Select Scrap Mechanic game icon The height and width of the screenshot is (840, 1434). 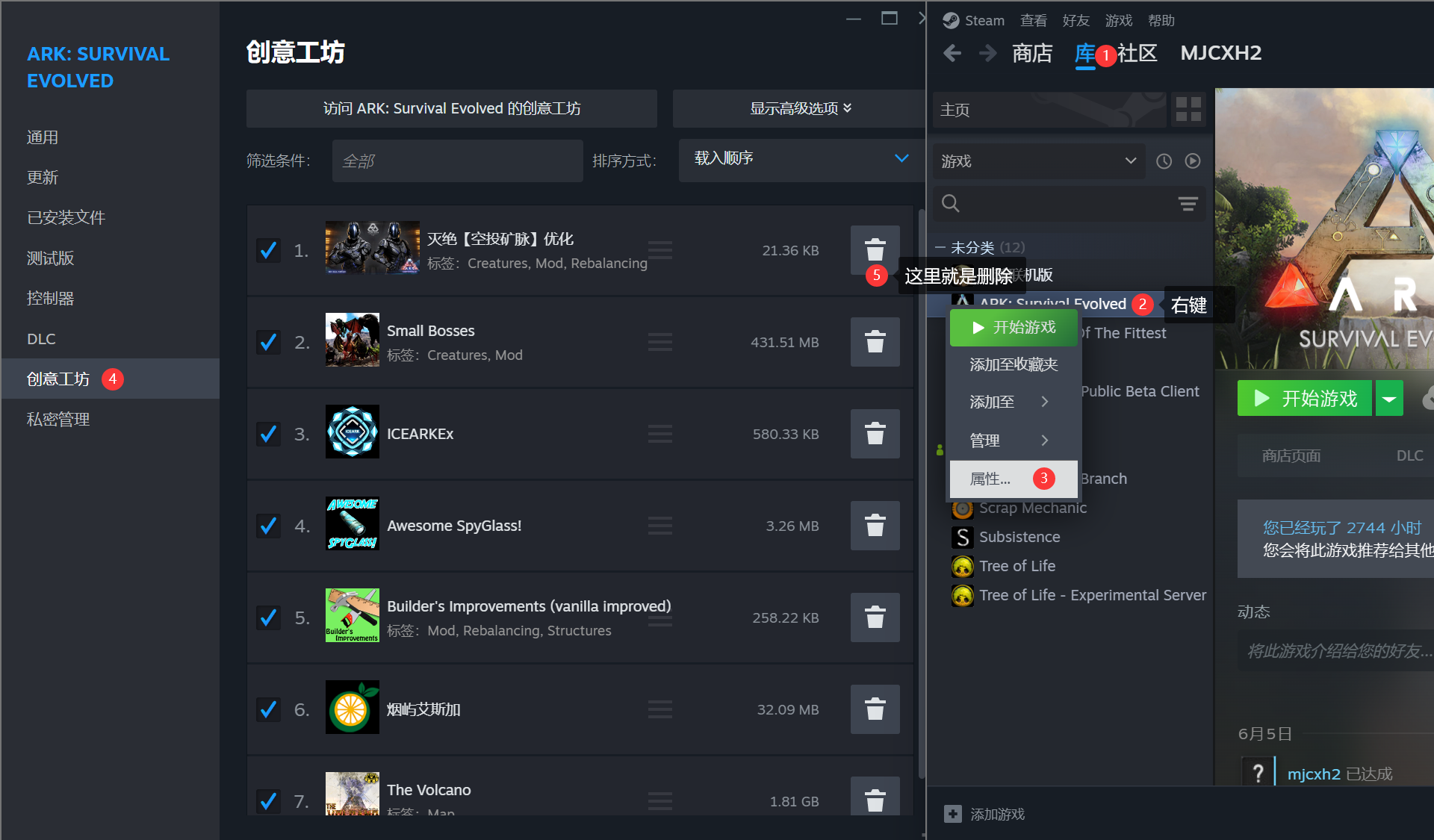(x=963, y=508)
